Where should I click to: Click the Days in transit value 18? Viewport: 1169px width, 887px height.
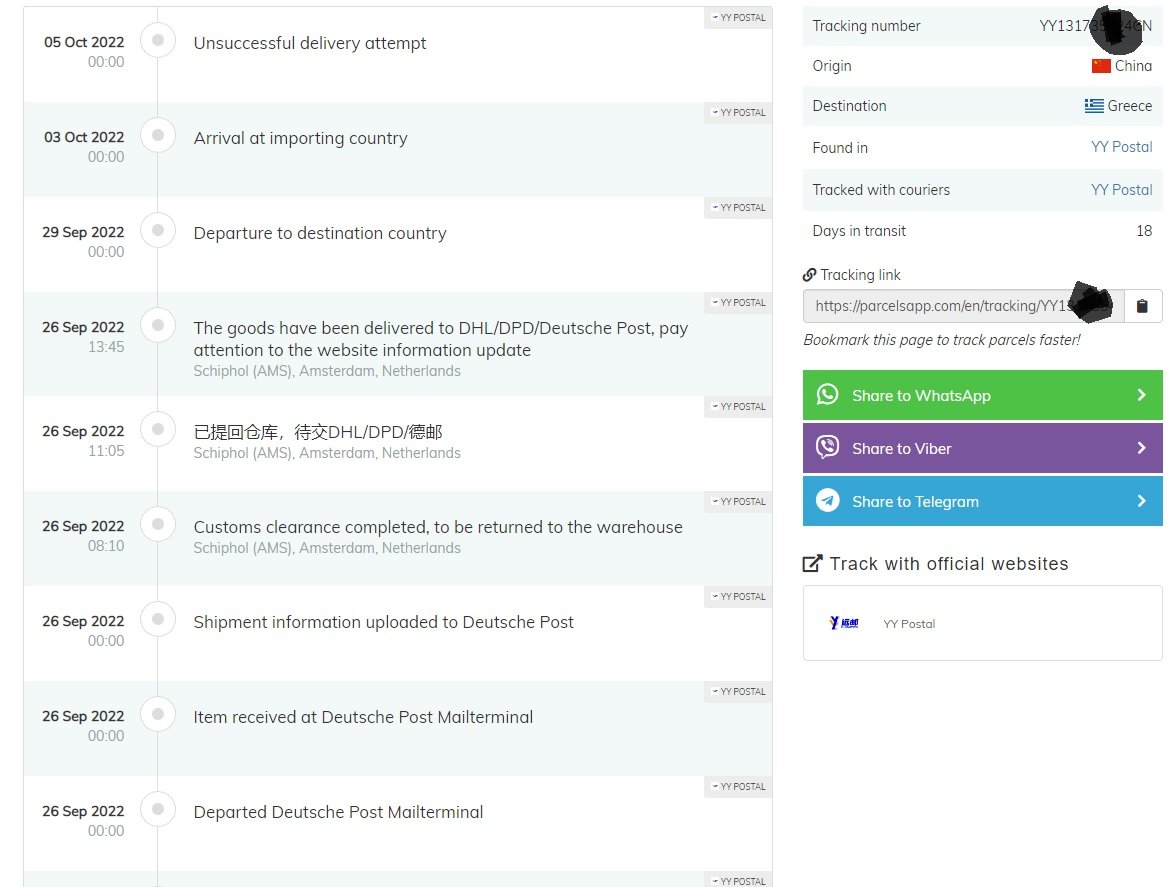(x=1144, y=231)
